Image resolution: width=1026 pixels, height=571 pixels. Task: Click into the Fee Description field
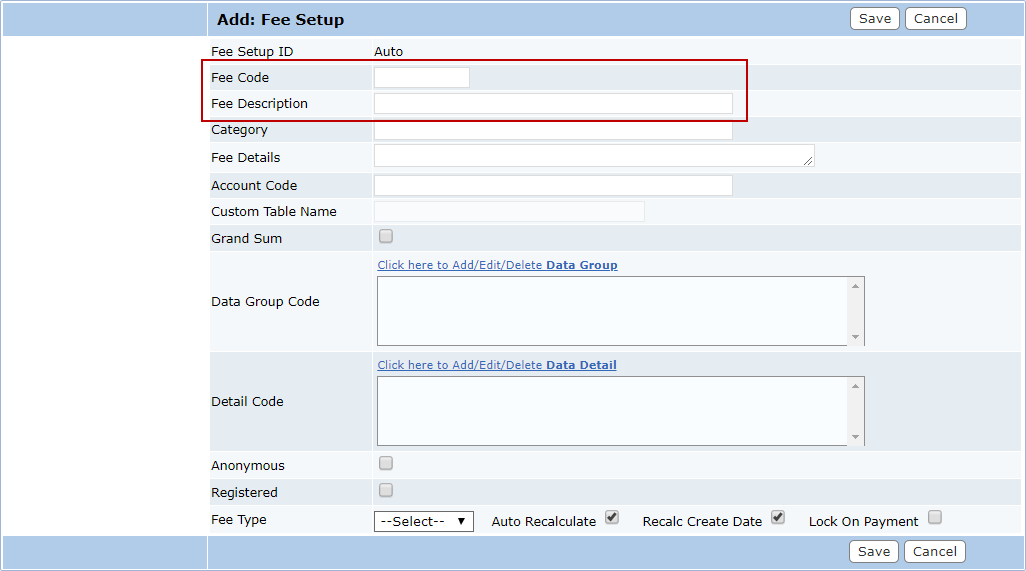click(552, 104)
